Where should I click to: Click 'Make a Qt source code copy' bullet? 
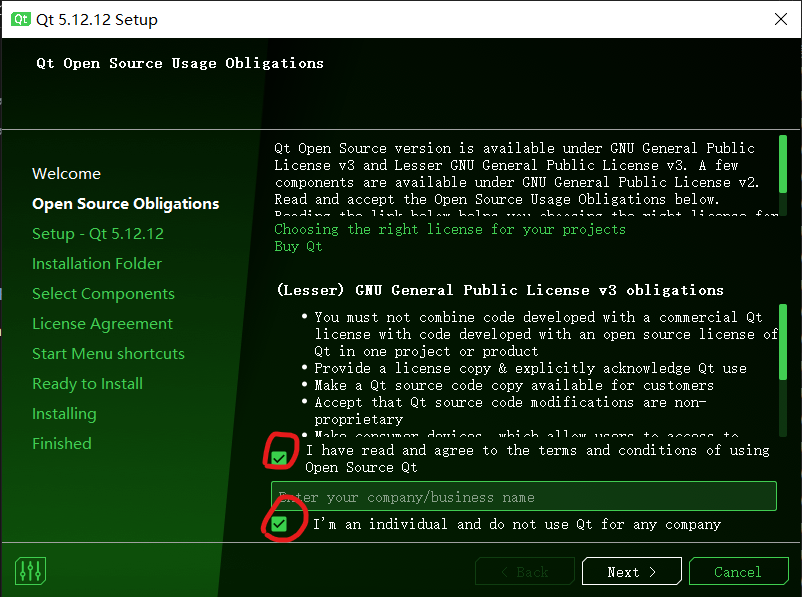(x=514, y=385)
